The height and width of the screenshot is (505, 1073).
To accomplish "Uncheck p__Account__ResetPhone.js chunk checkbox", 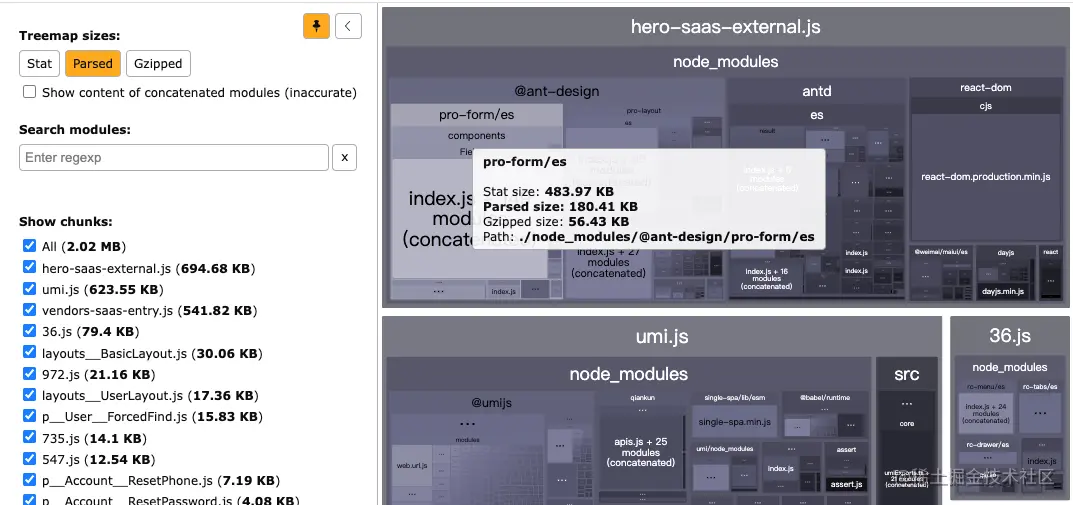I will 29,479.
